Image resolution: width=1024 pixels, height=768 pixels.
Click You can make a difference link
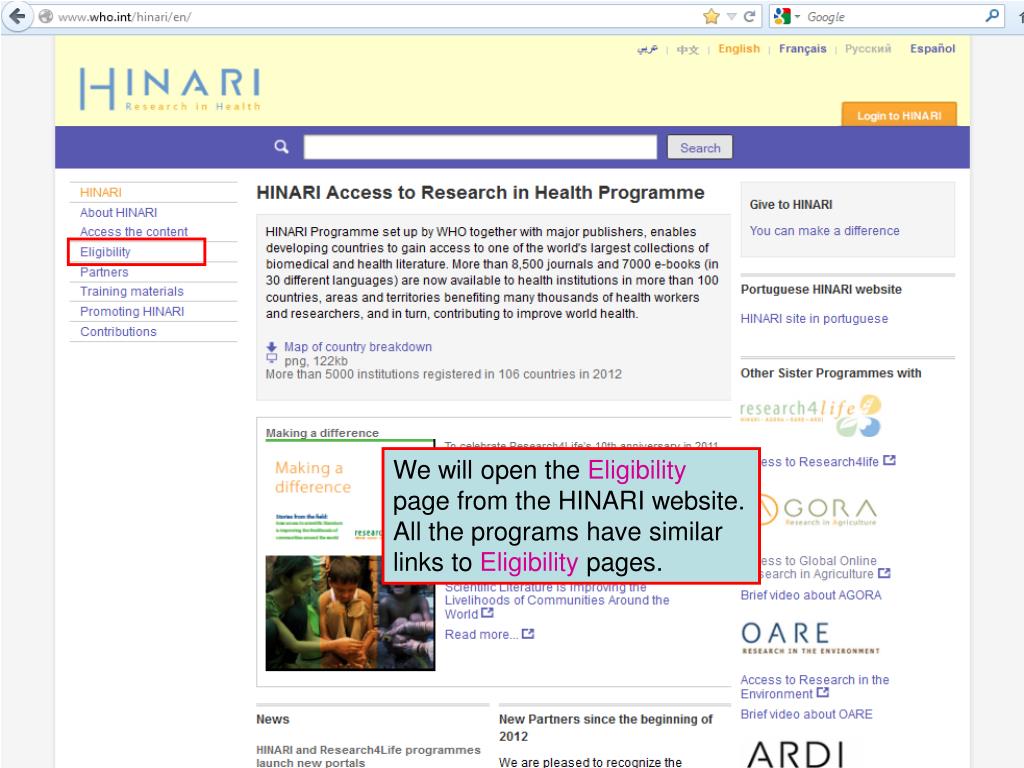[x=824, y=231]
